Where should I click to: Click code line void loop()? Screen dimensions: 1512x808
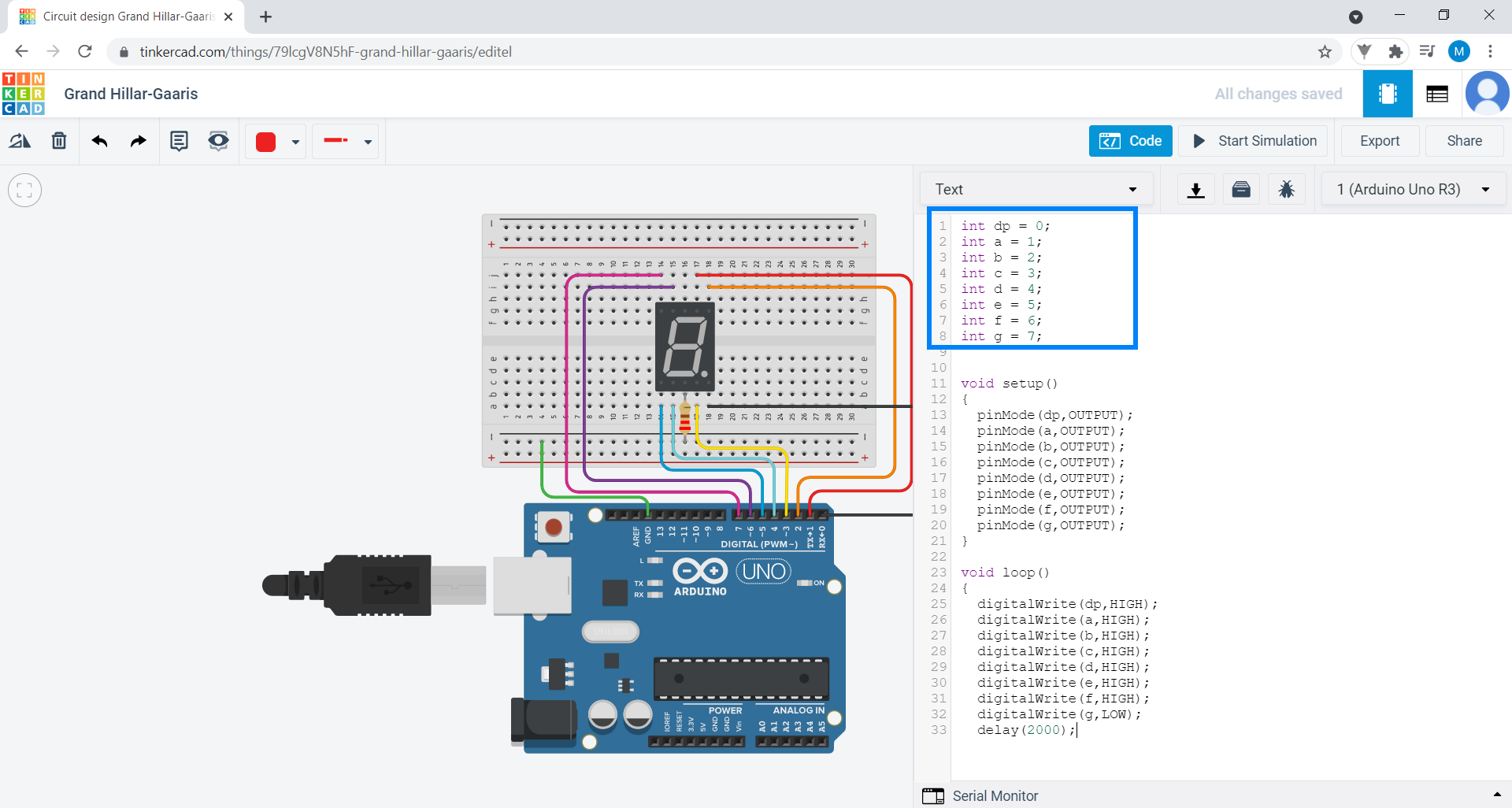(x=1005, y=573)
